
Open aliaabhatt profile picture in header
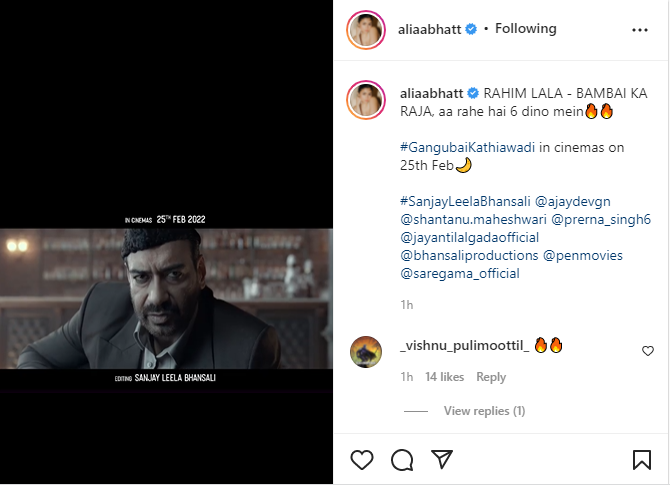click(x=365, y=30)
